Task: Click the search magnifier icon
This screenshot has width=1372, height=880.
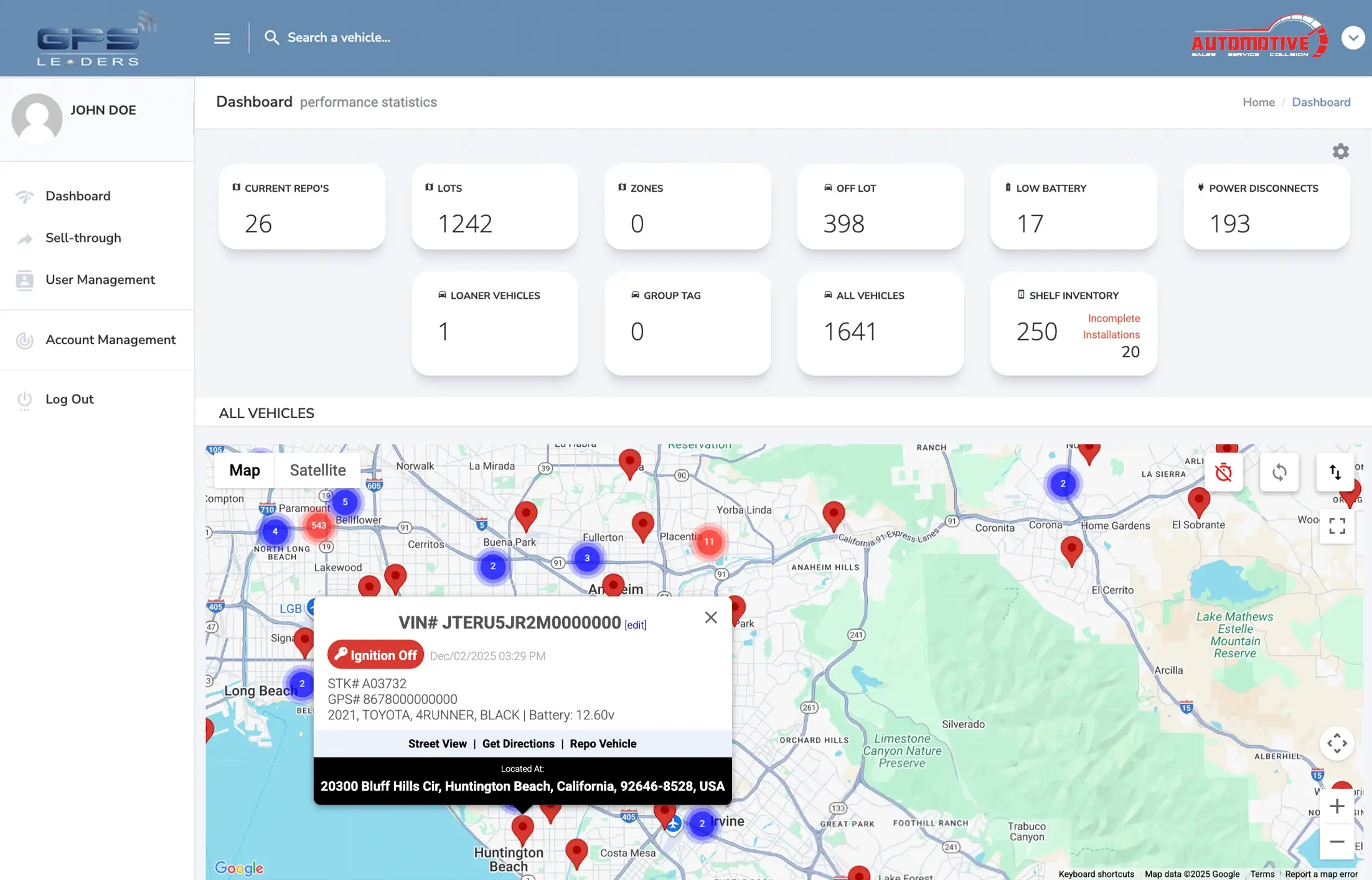Action: pos(272,37)
